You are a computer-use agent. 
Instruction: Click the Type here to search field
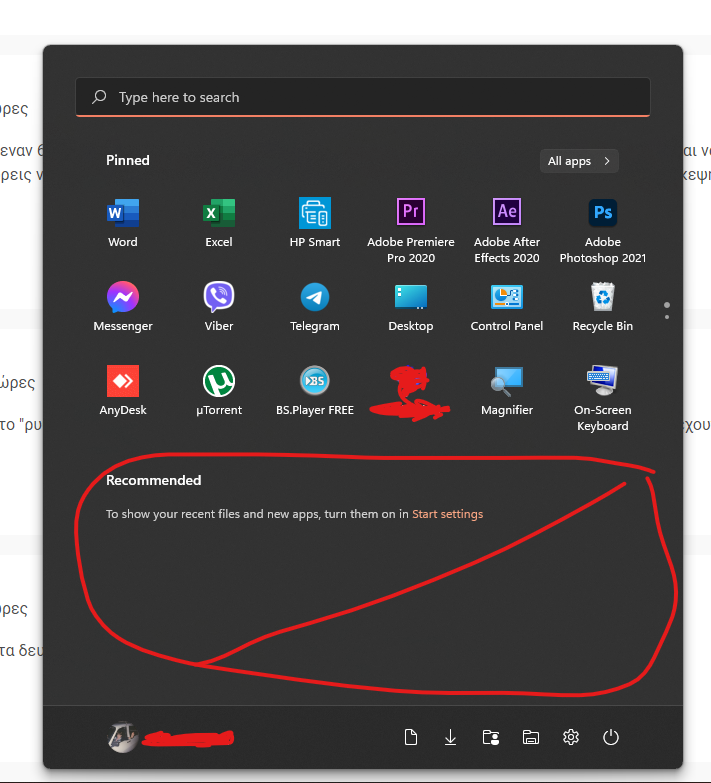tap(363, 97)
